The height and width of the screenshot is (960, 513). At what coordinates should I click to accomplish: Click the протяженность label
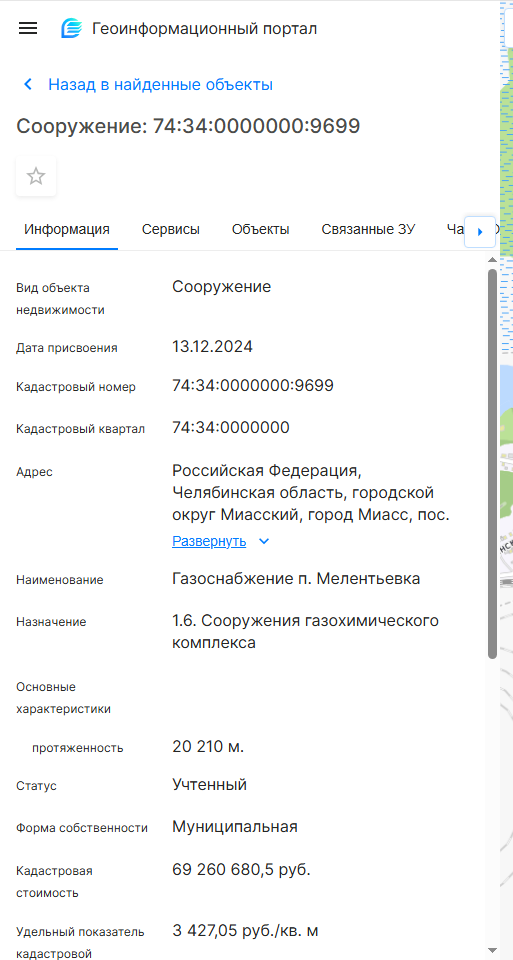click(x=78, y=748)
